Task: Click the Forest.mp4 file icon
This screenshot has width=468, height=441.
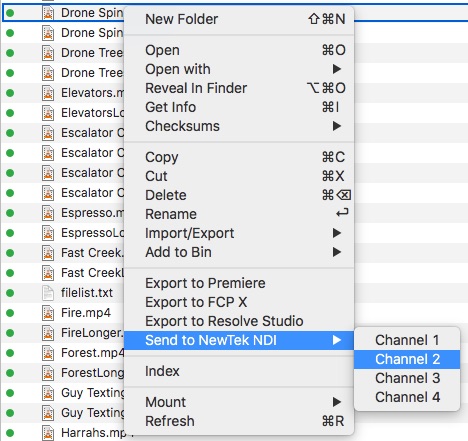Action: click(48, 353)
